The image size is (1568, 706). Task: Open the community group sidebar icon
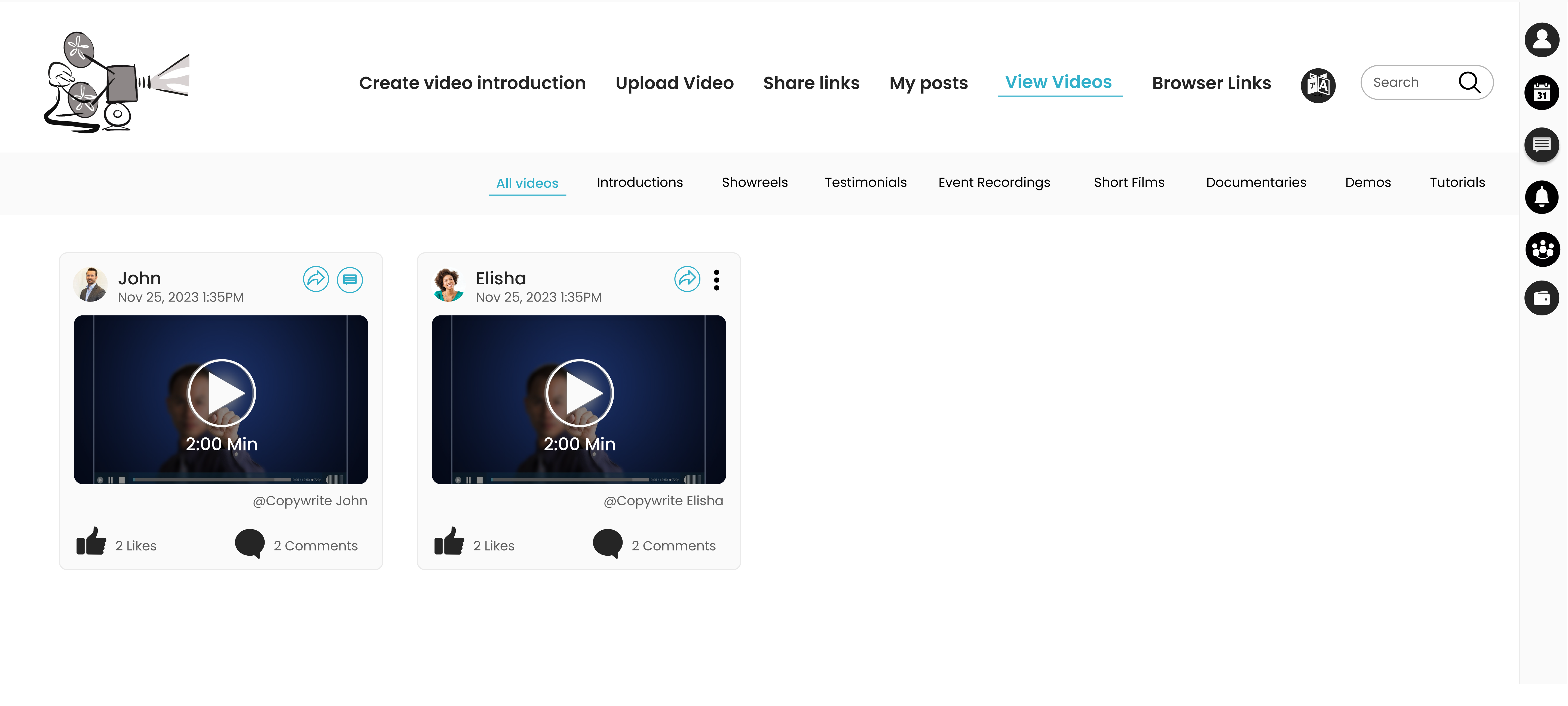[x=1541, y=249]
